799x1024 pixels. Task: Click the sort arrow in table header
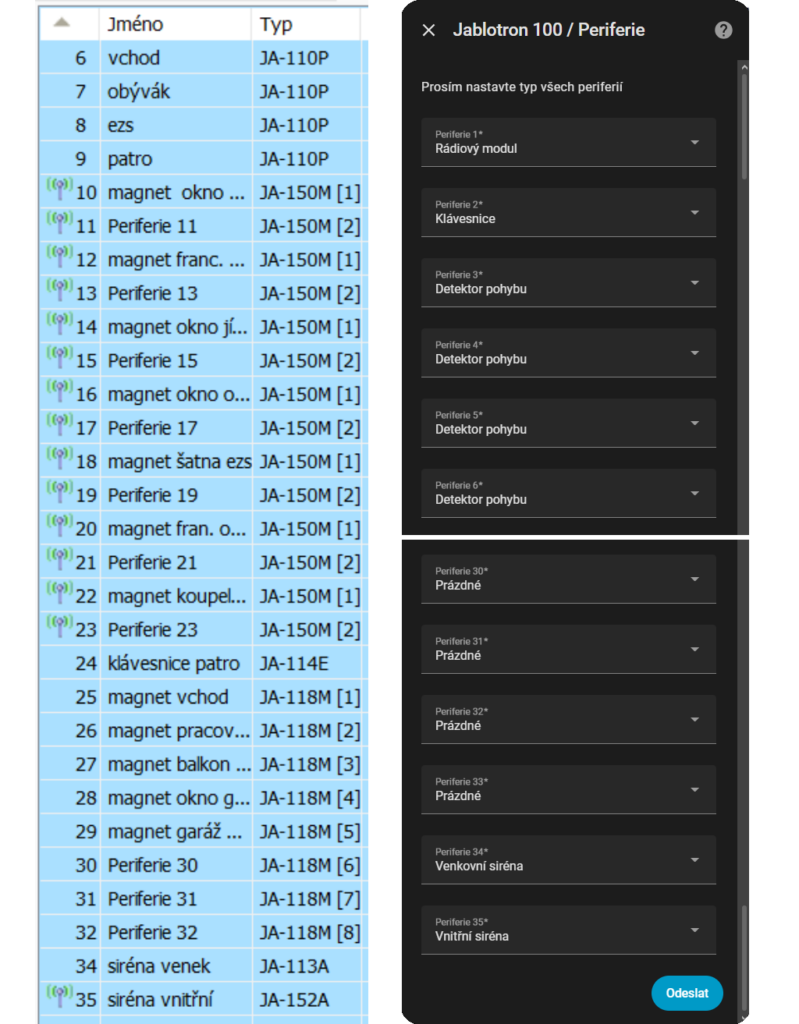click(x=61, y=23)
